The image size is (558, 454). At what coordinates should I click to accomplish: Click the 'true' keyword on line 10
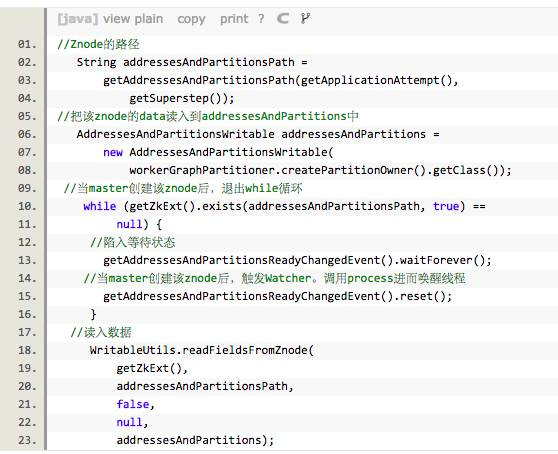coord(446,206)
